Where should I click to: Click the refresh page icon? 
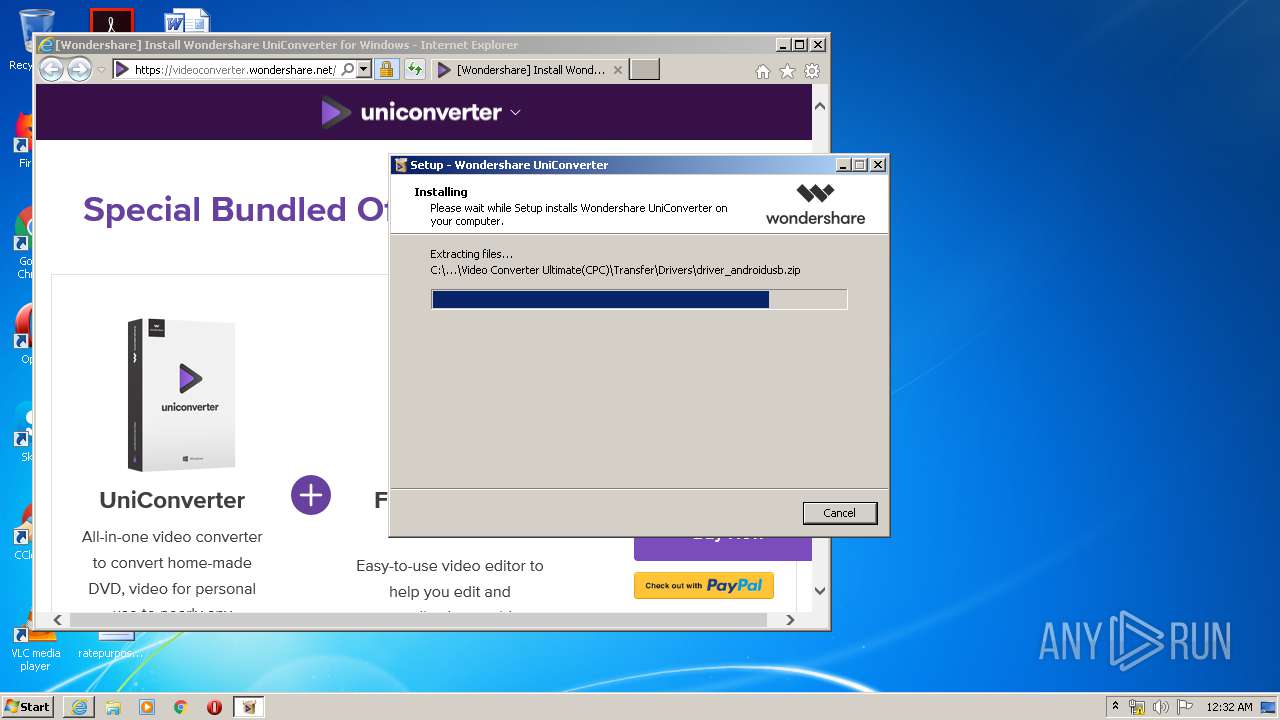414,70
